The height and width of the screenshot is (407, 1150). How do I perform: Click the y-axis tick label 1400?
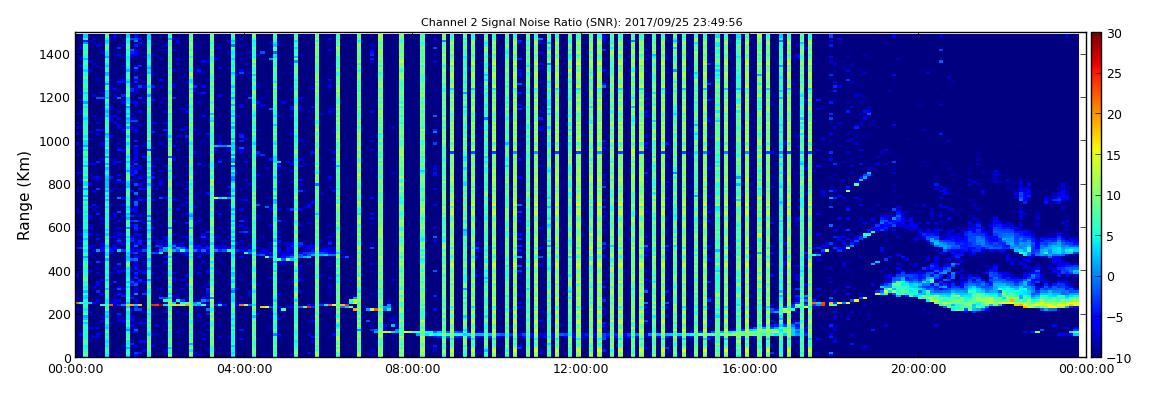point(56,54)
